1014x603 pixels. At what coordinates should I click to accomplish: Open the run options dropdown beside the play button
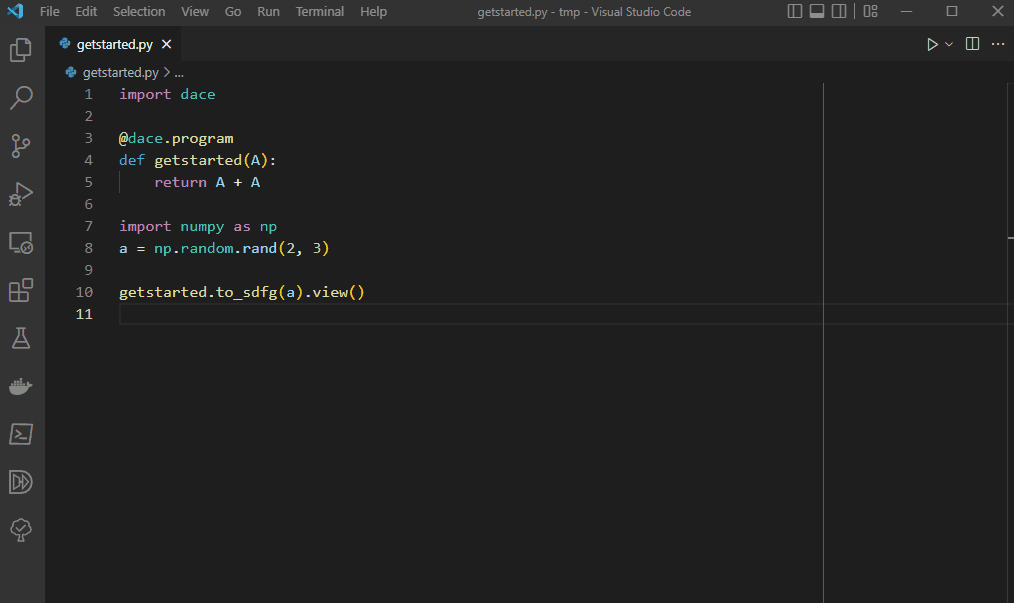pos(947,44)
